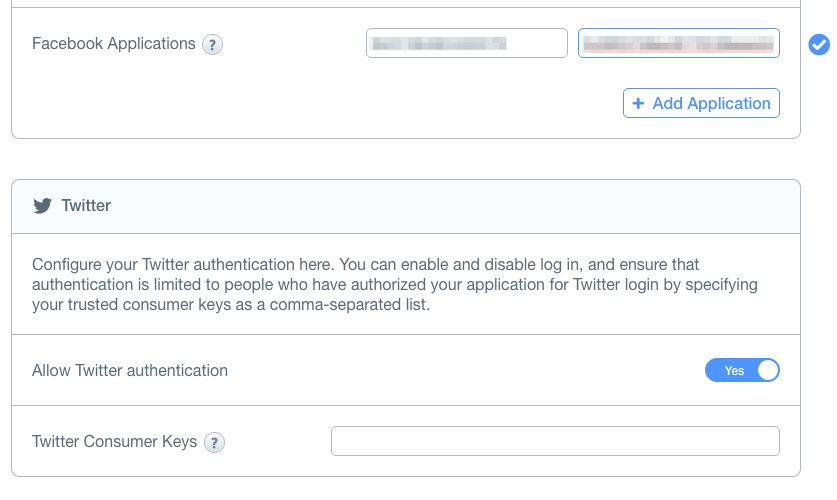Click the 'Facebook Applications' label

(114, 44)
